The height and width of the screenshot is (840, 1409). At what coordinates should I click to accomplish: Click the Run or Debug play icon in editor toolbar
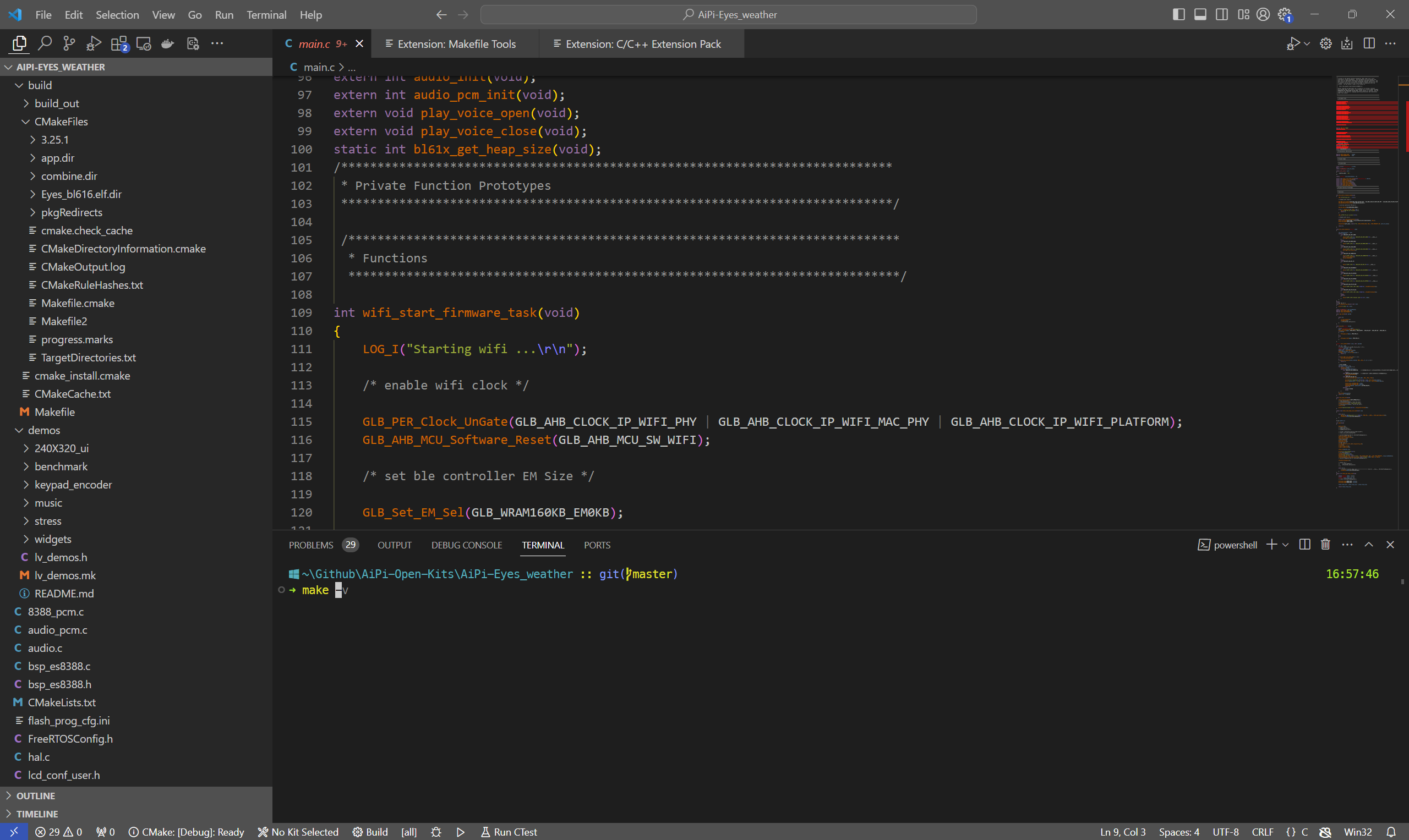click(x=1293, y=43)
